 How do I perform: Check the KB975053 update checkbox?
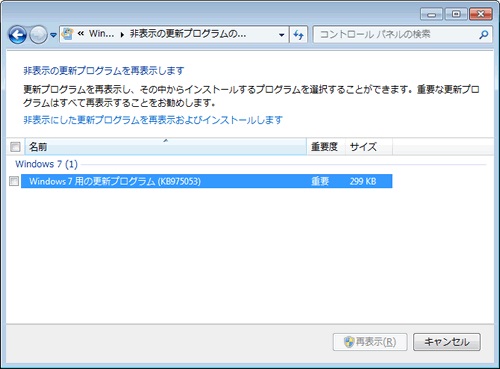[x=14, y=181]
